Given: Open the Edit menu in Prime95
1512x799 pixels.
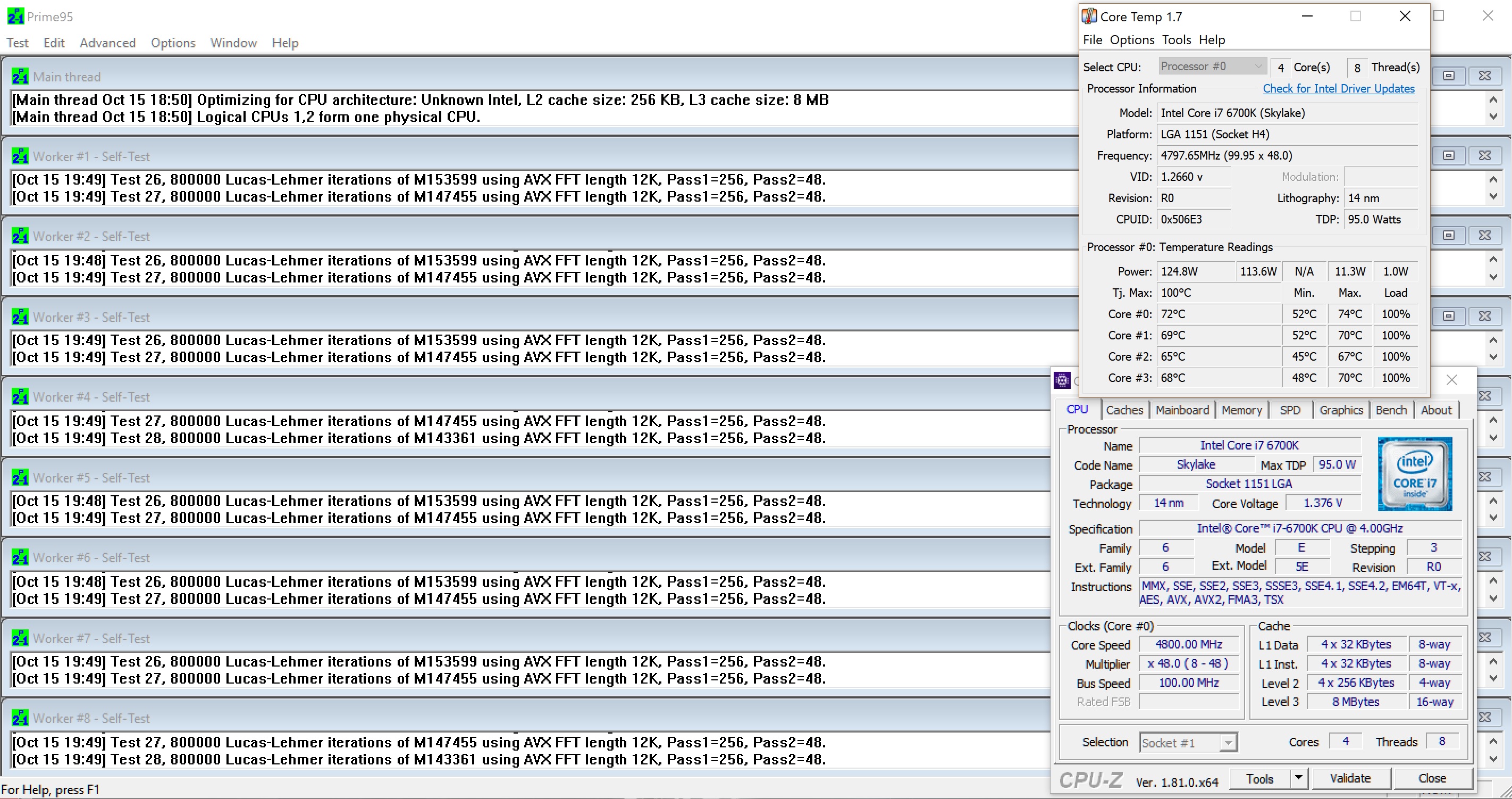Looking at the screenshot, I should (x=54, y=43).
